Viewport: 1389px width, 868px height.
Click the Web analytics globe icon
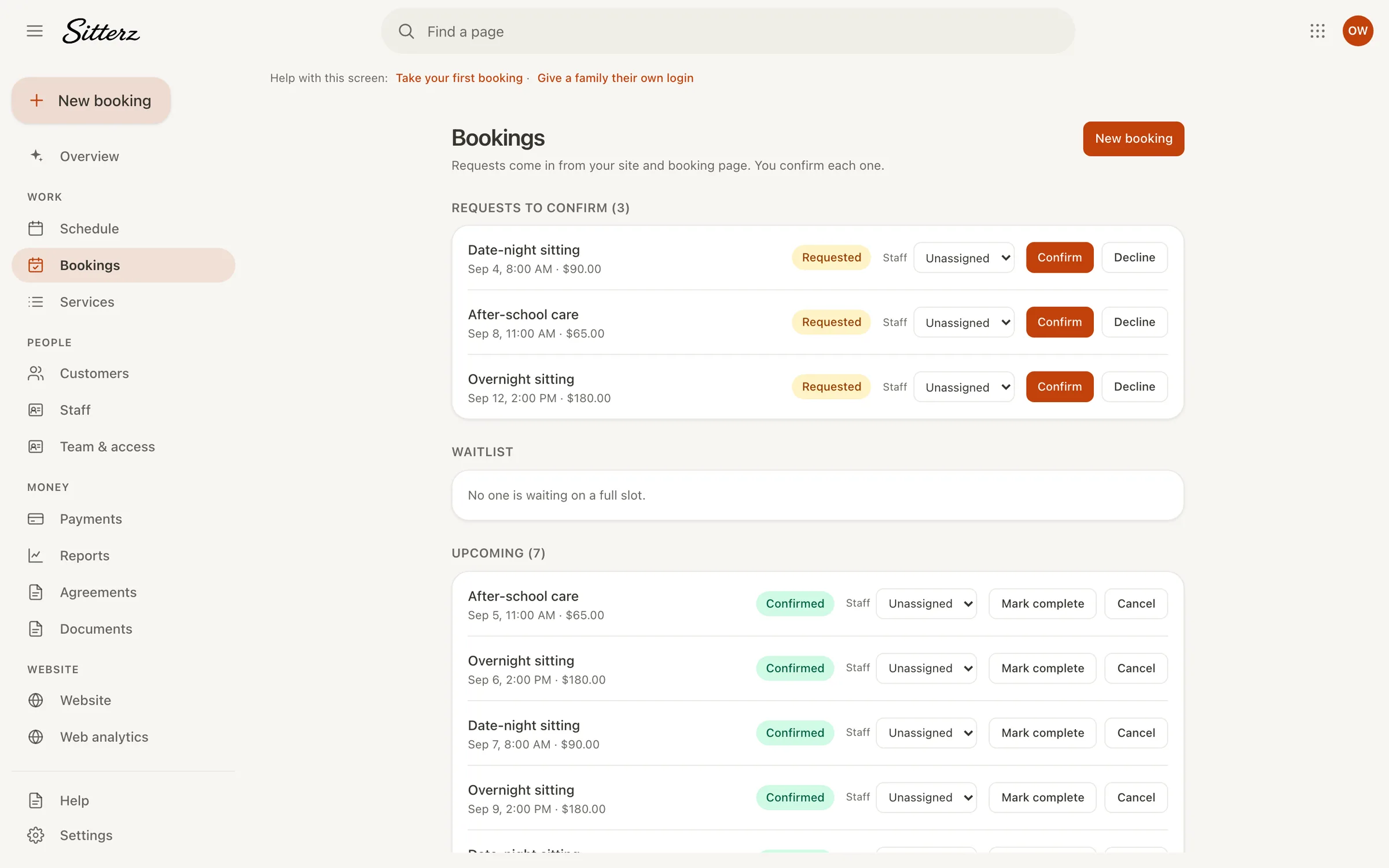(36, 737)
